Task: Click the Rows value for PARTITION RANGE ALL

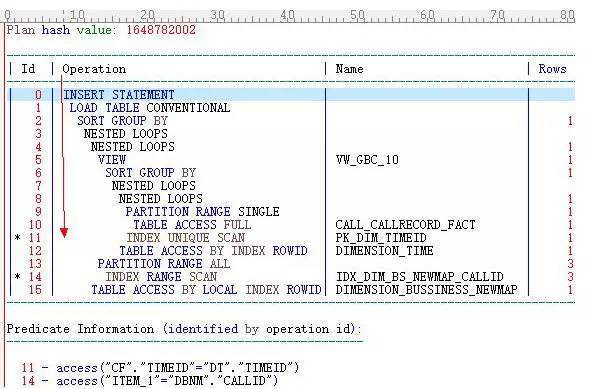Action: tap(571, 264)
